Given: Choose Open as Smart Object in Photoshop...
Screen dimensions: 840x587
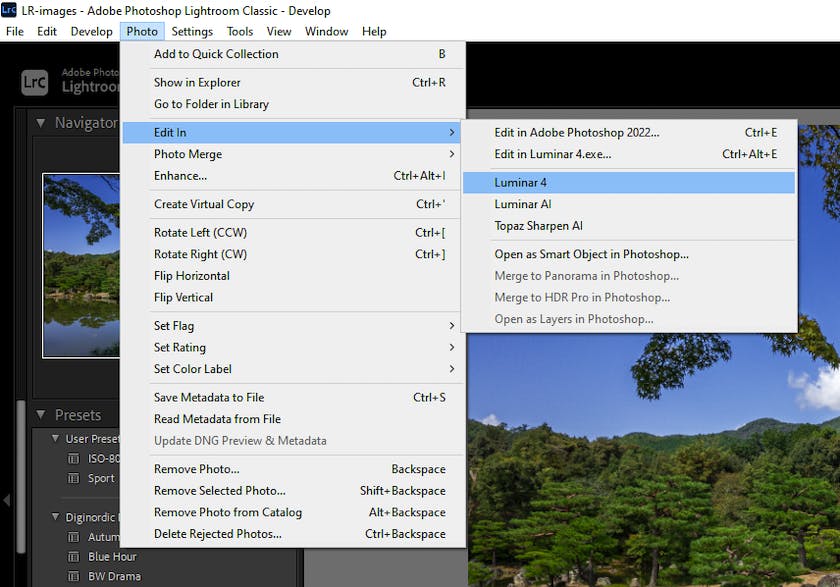Looking at the screenshot, I should pos(629,254).
